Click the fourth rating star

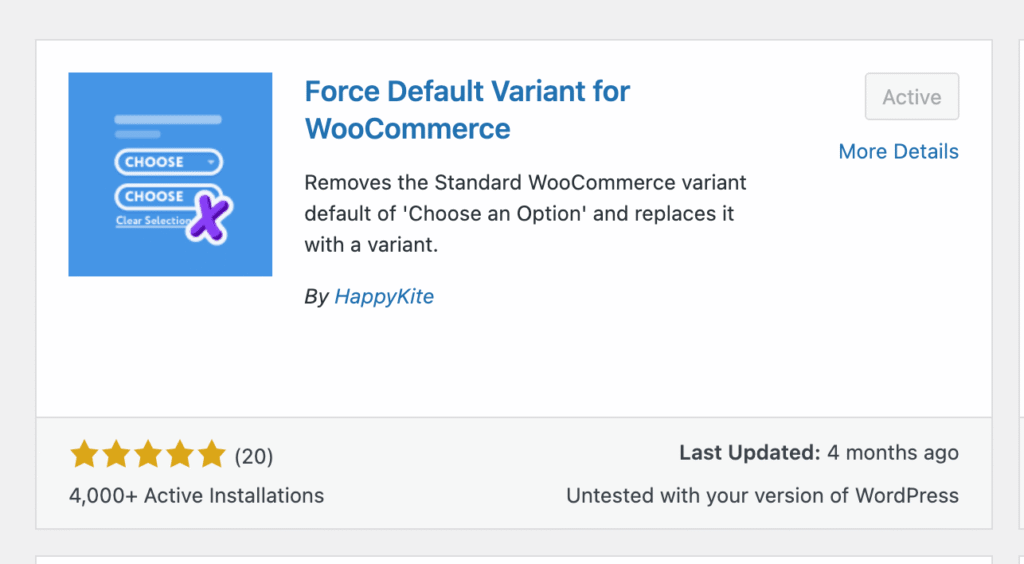pos(180,456)
